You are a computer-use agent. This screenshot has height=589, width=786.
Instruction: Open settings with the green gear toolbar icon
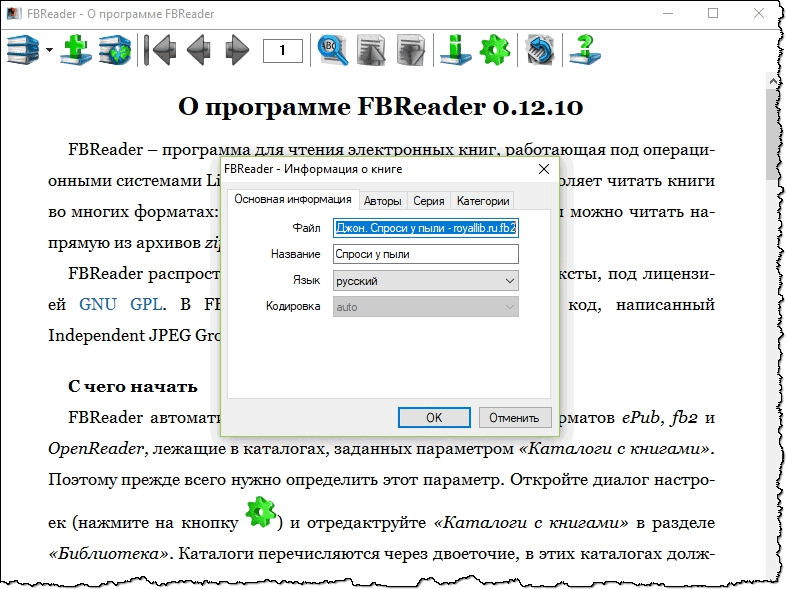tap(495, 50)
